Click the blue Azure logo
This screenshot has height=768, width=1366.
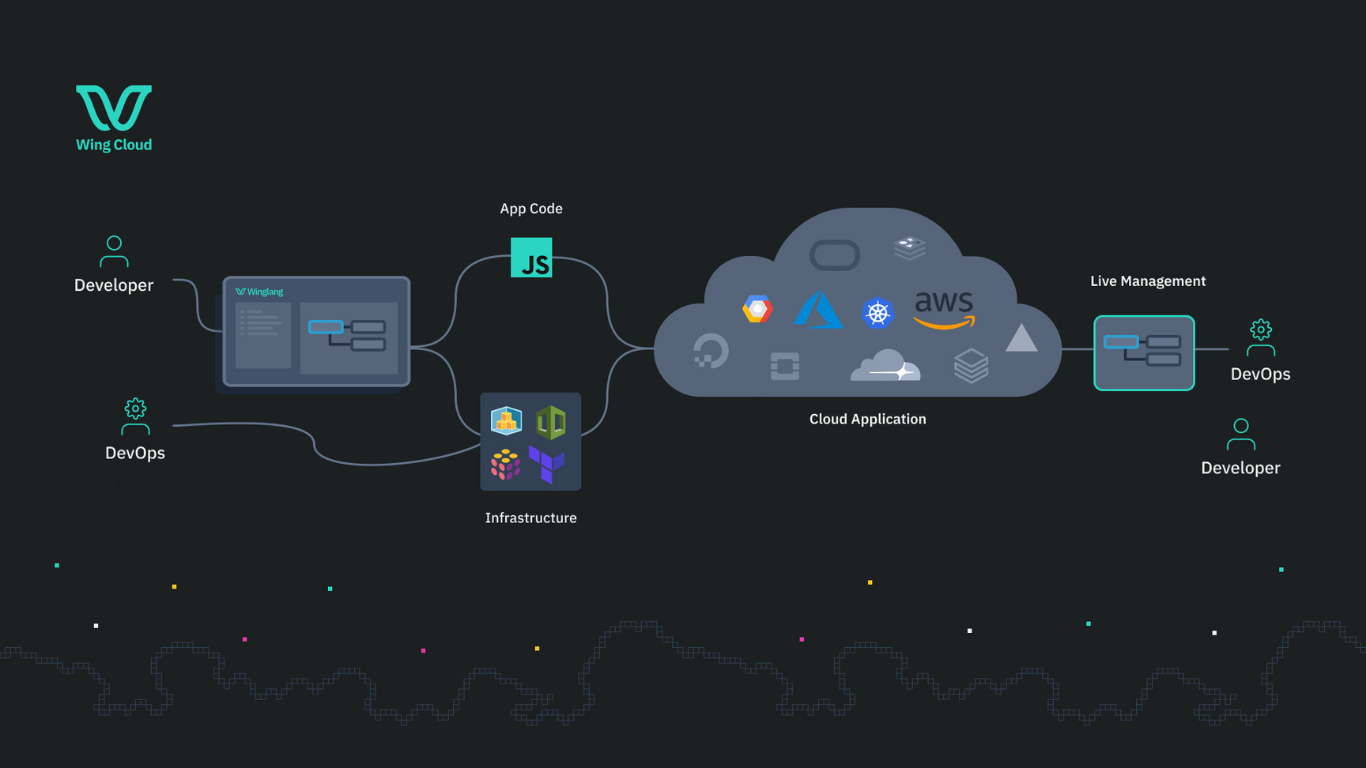[818, 310]
